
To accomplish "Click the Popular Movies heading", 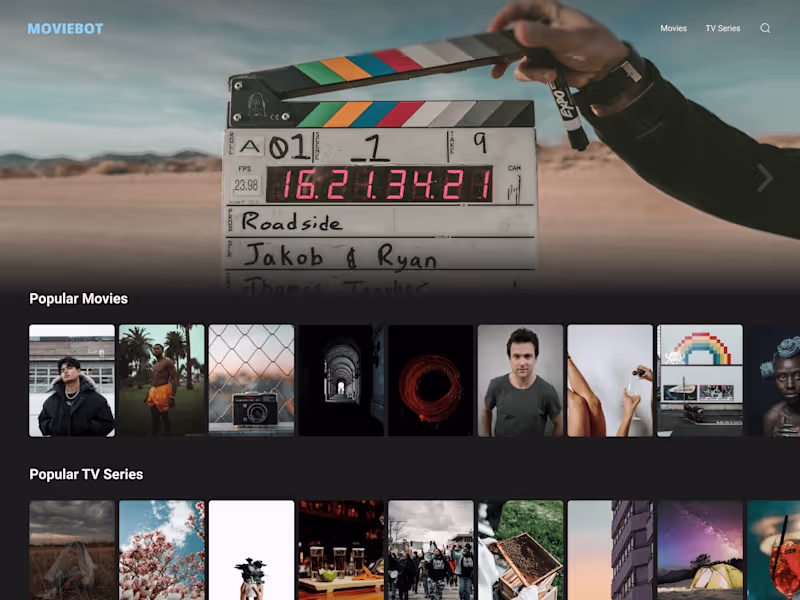I will point(79,298).
